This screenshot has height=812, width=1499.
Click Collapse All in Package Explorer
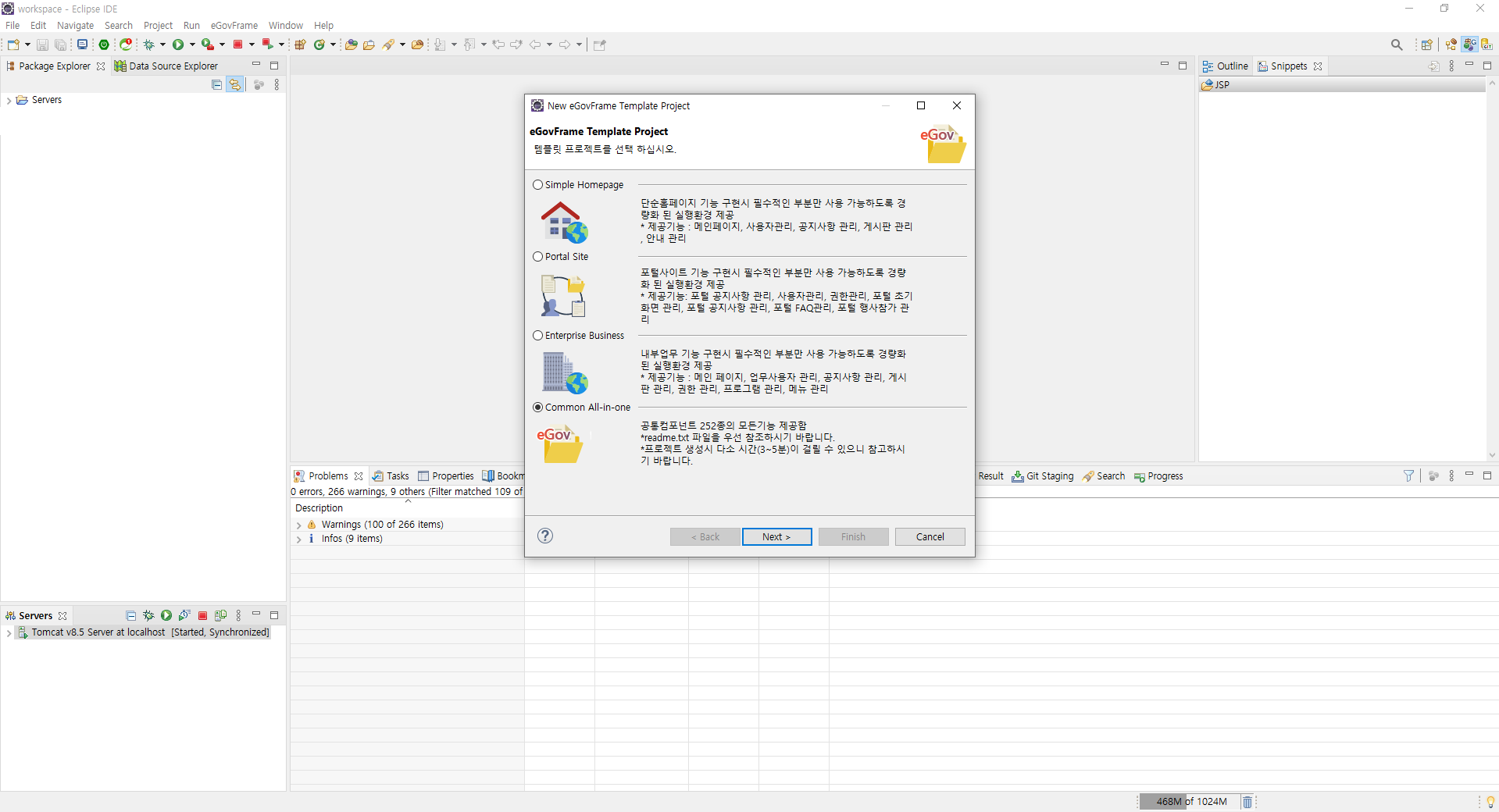click(217, 84)
